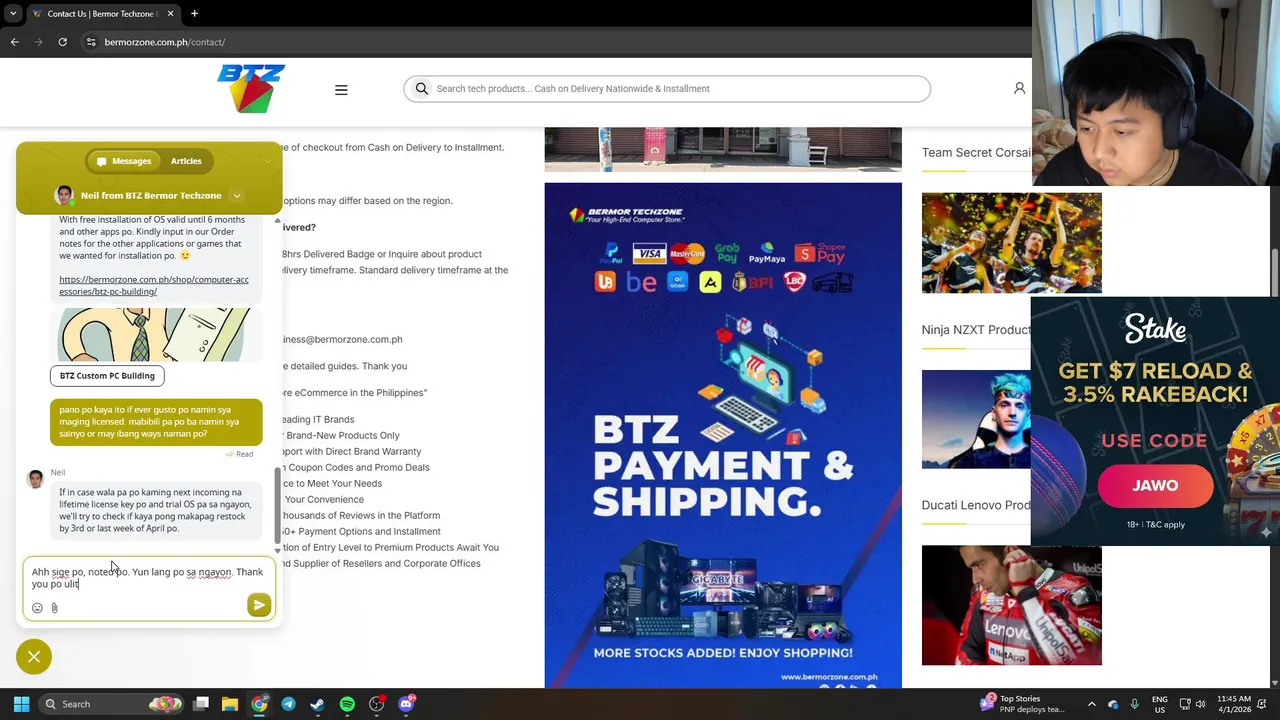The image size is (1280, 720).
Task: Switch to Chrome on the taskbar
Action: click(259, 704)
